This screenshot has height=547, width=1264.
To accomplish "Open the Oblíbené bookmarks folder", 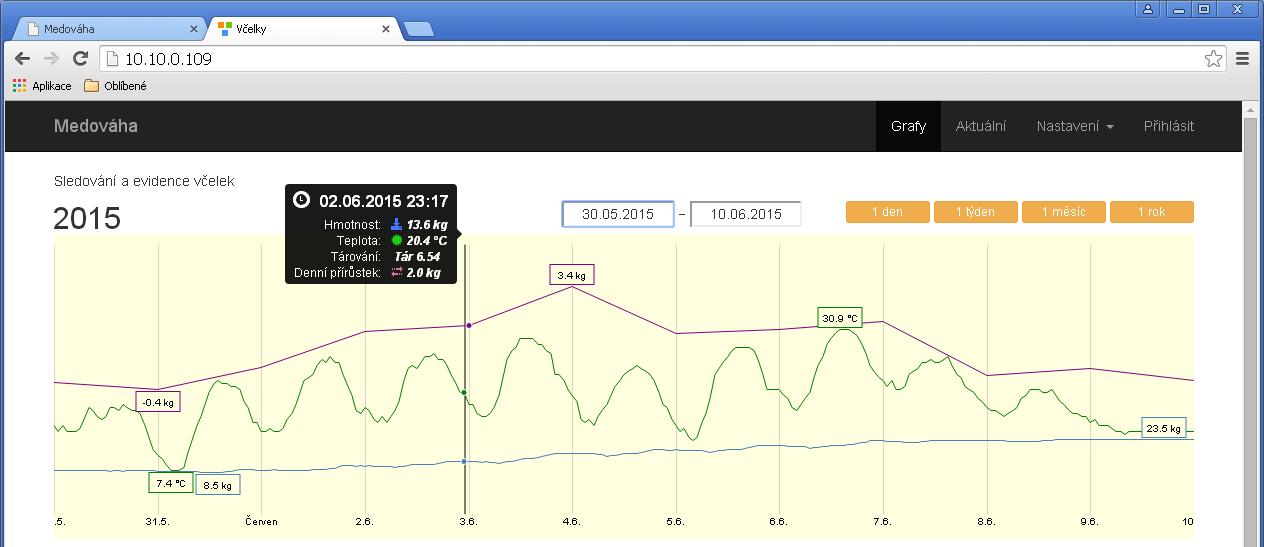I will coord(115,86).
